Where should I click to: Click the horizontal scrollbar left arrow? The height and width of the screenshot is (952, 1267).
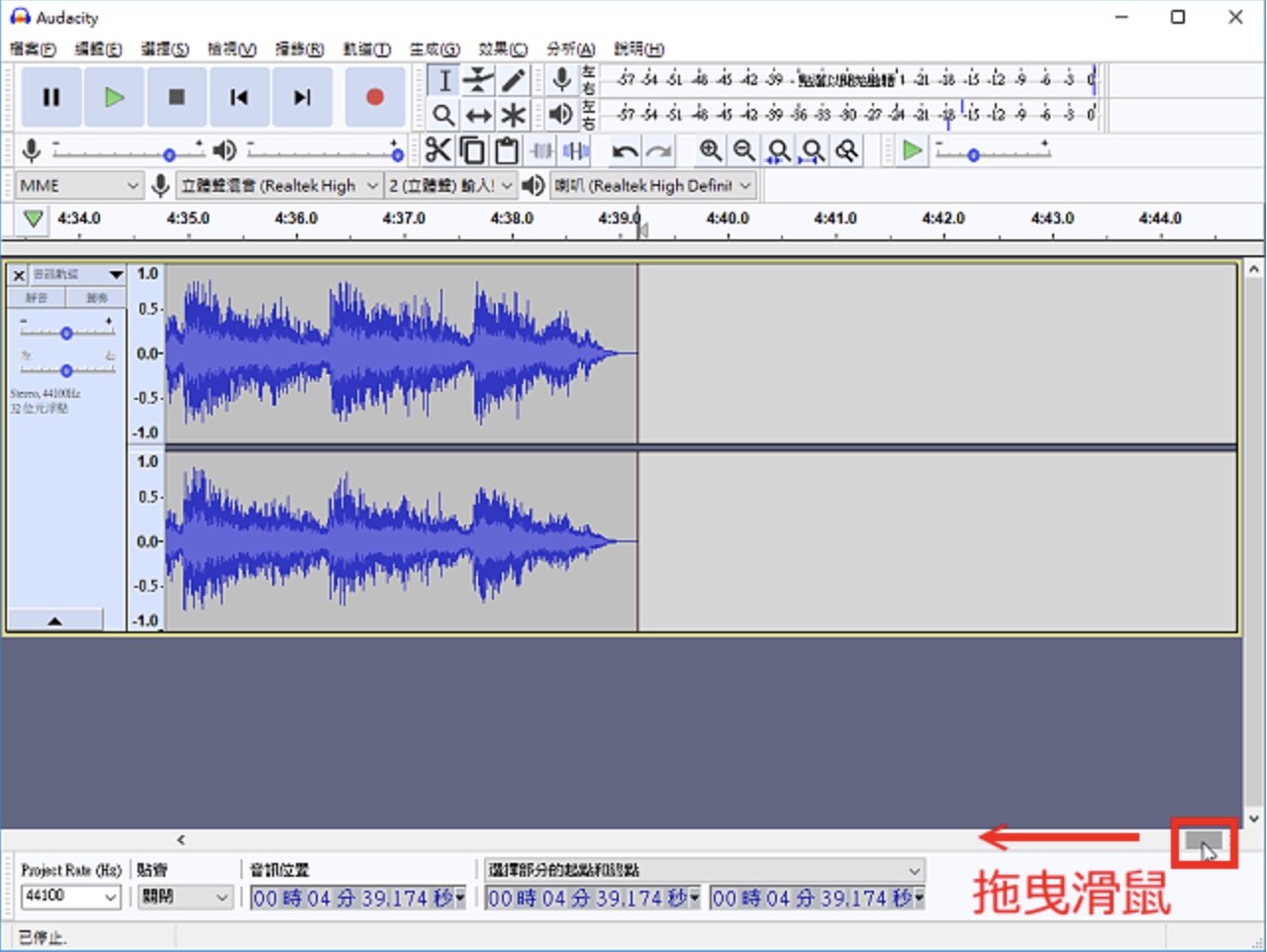point(181,839)
